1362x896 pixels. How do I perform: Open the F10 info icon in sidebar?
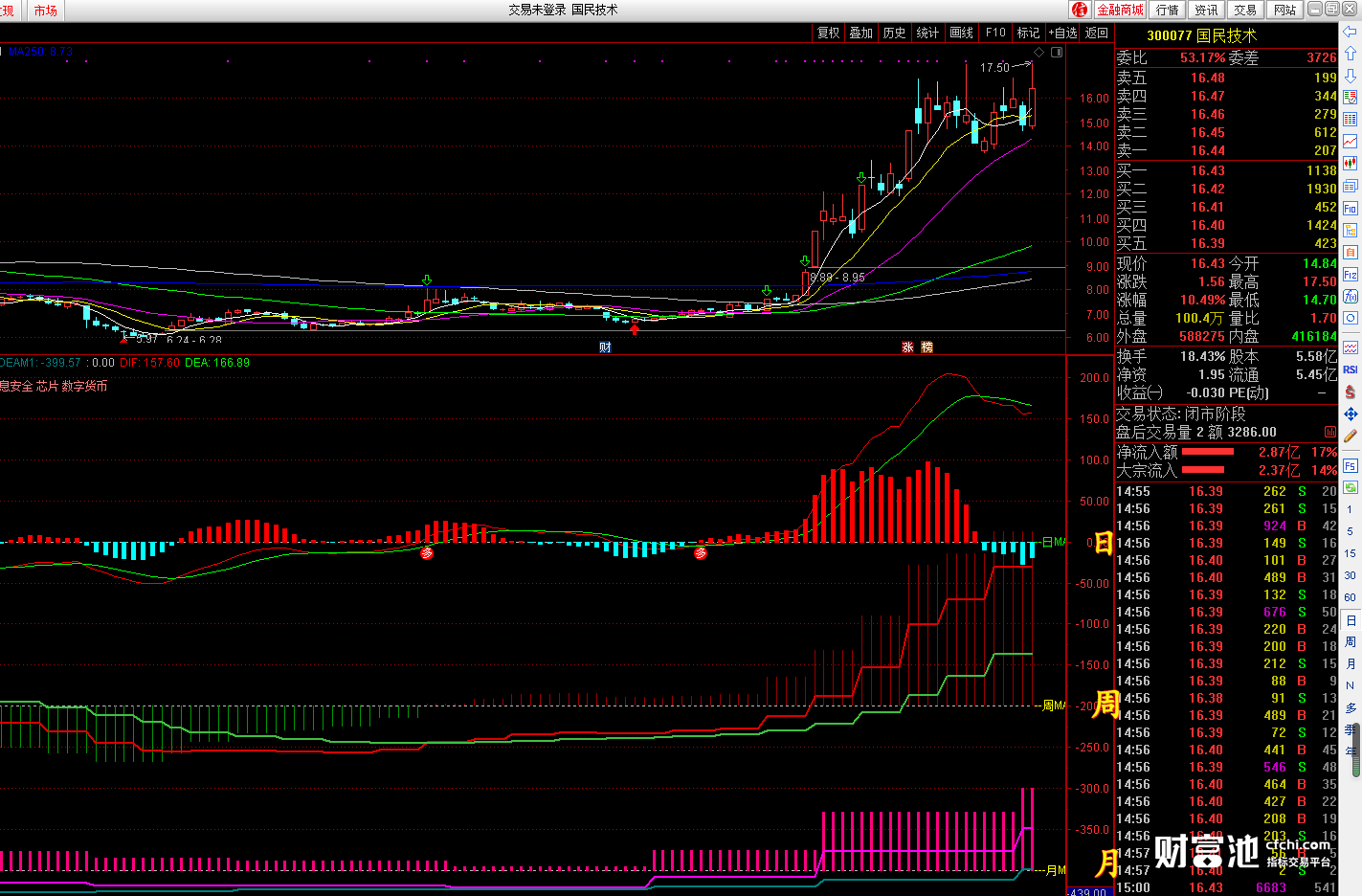tap(1351, 208)
